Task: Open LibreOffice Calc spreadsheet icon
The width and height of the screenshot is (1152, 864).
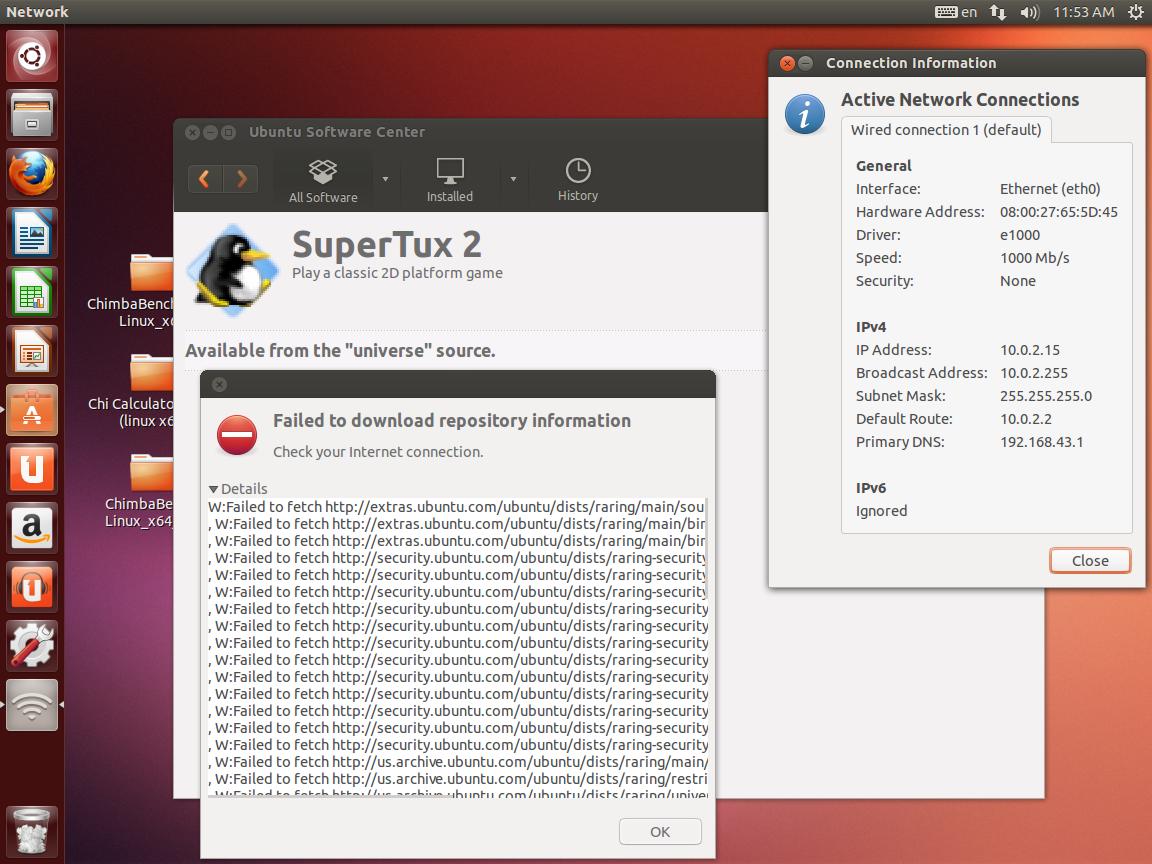Action: tap(33, 292)
